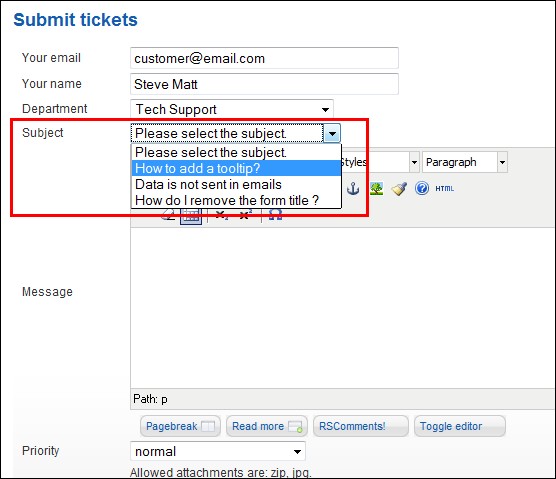Screen dimensions: 556x479
Task: Click the Read more button
Action: coord(267,426)
